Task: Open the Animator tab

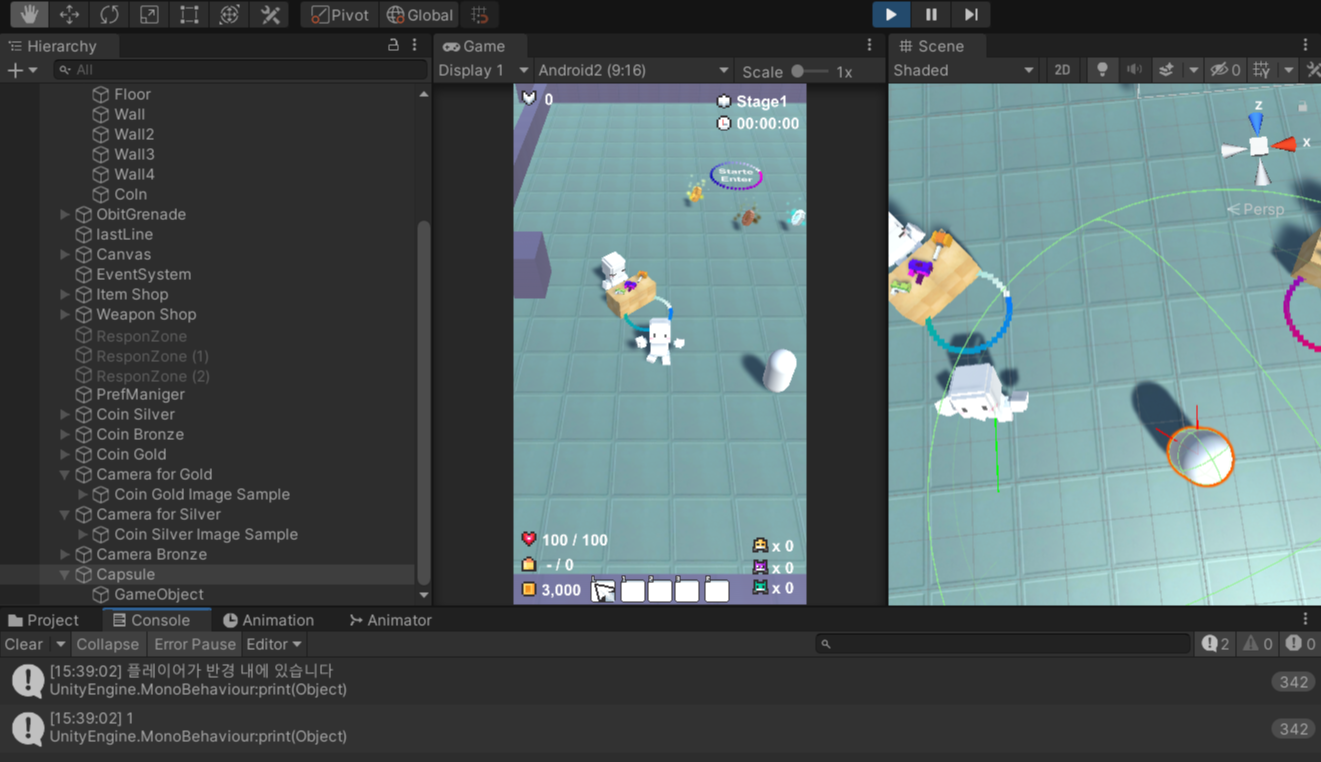Action: tap(390, 620)
